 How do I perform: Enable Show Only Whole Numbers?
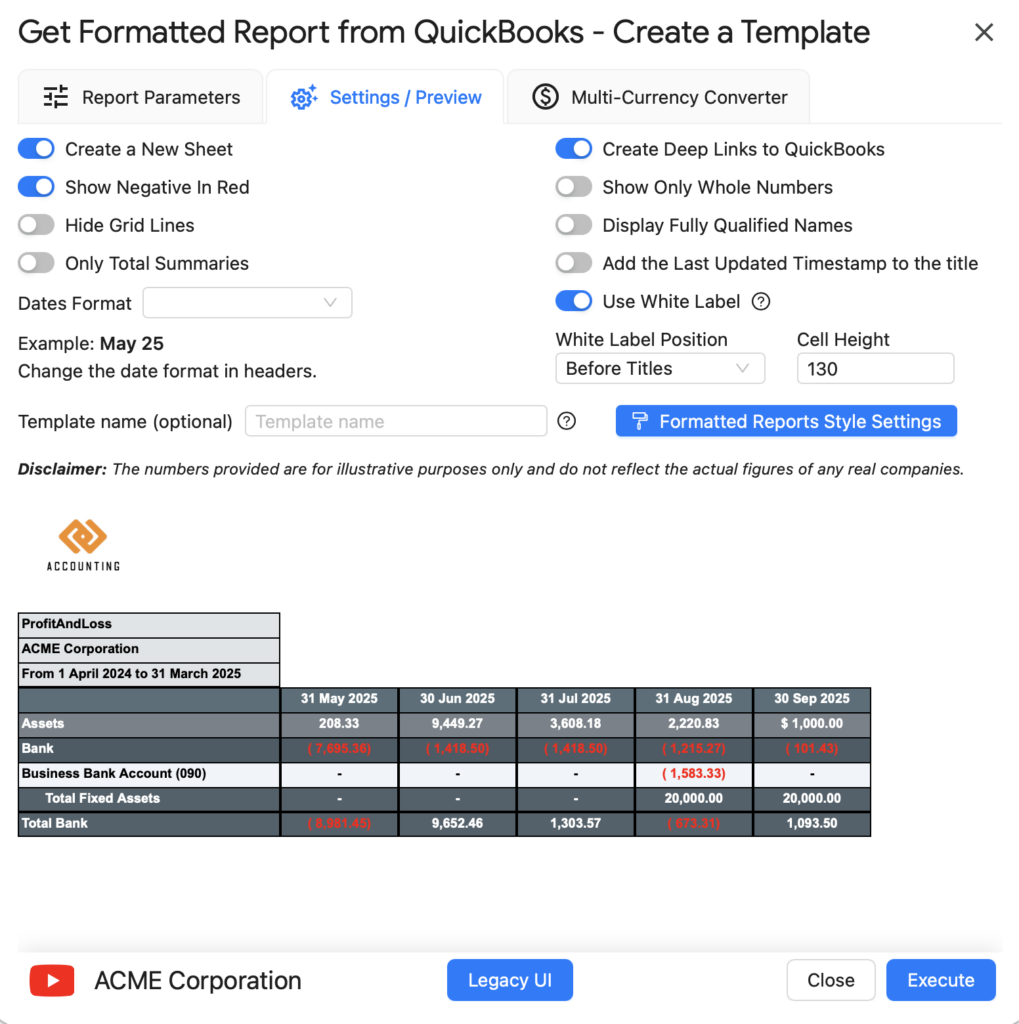(574, 187)
